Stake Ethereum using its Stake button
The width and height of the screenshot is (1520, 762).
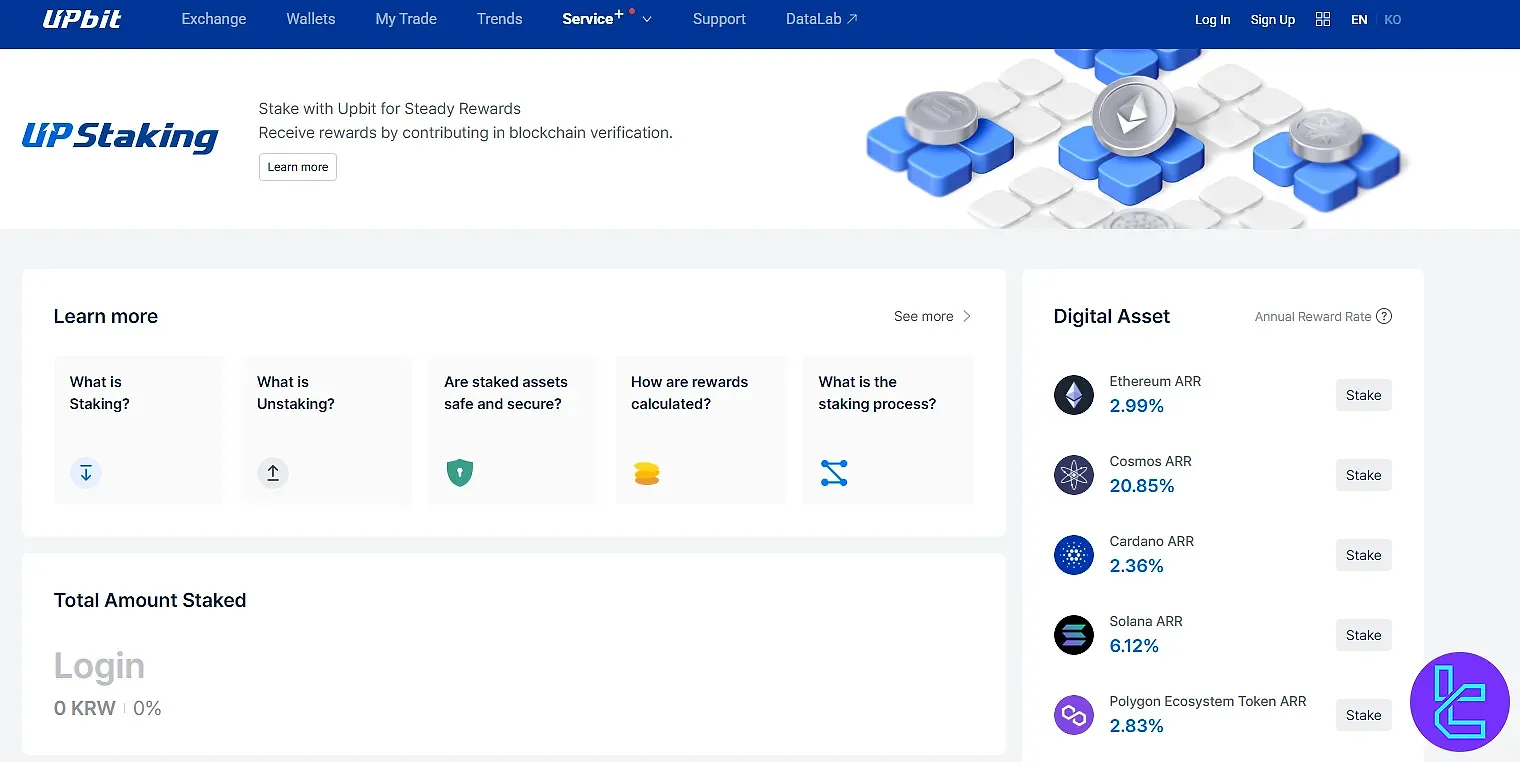point(1363,395)
